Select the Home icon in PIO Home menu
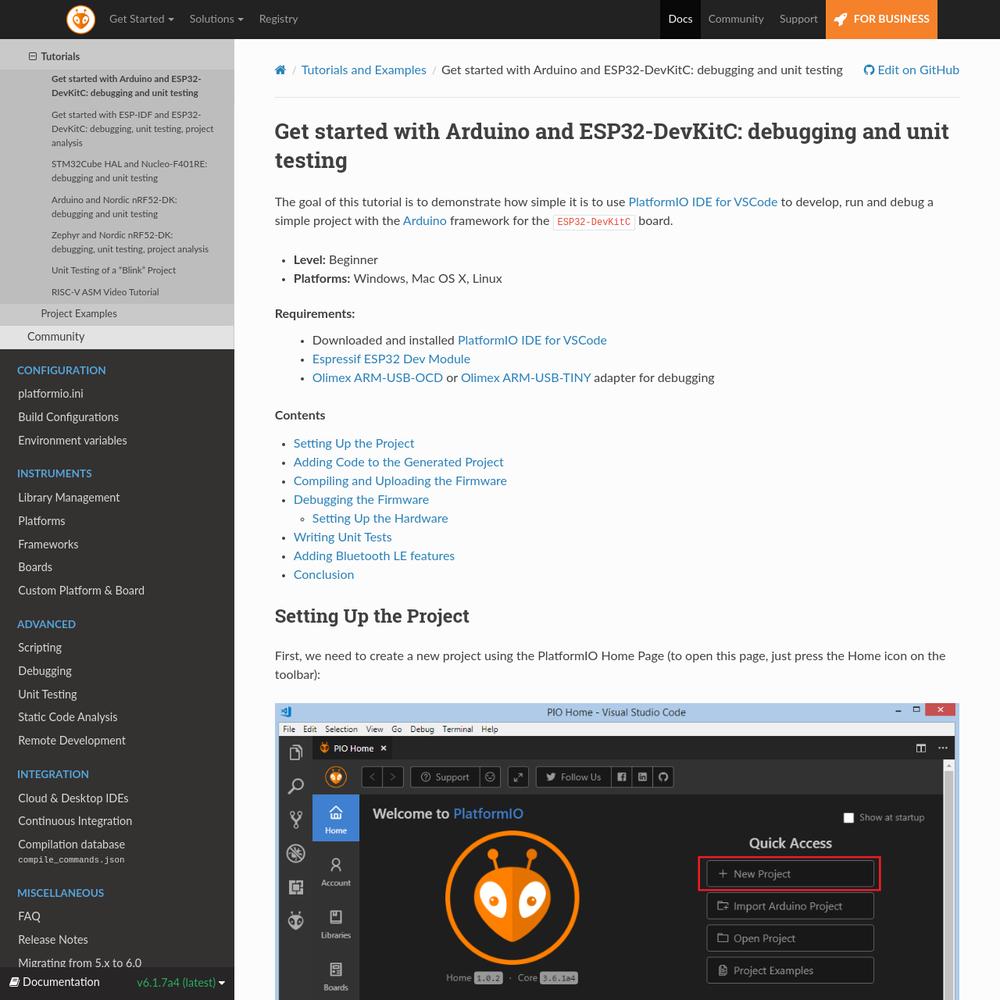This screenshot has height=1000, width=1000. point(335,818)
